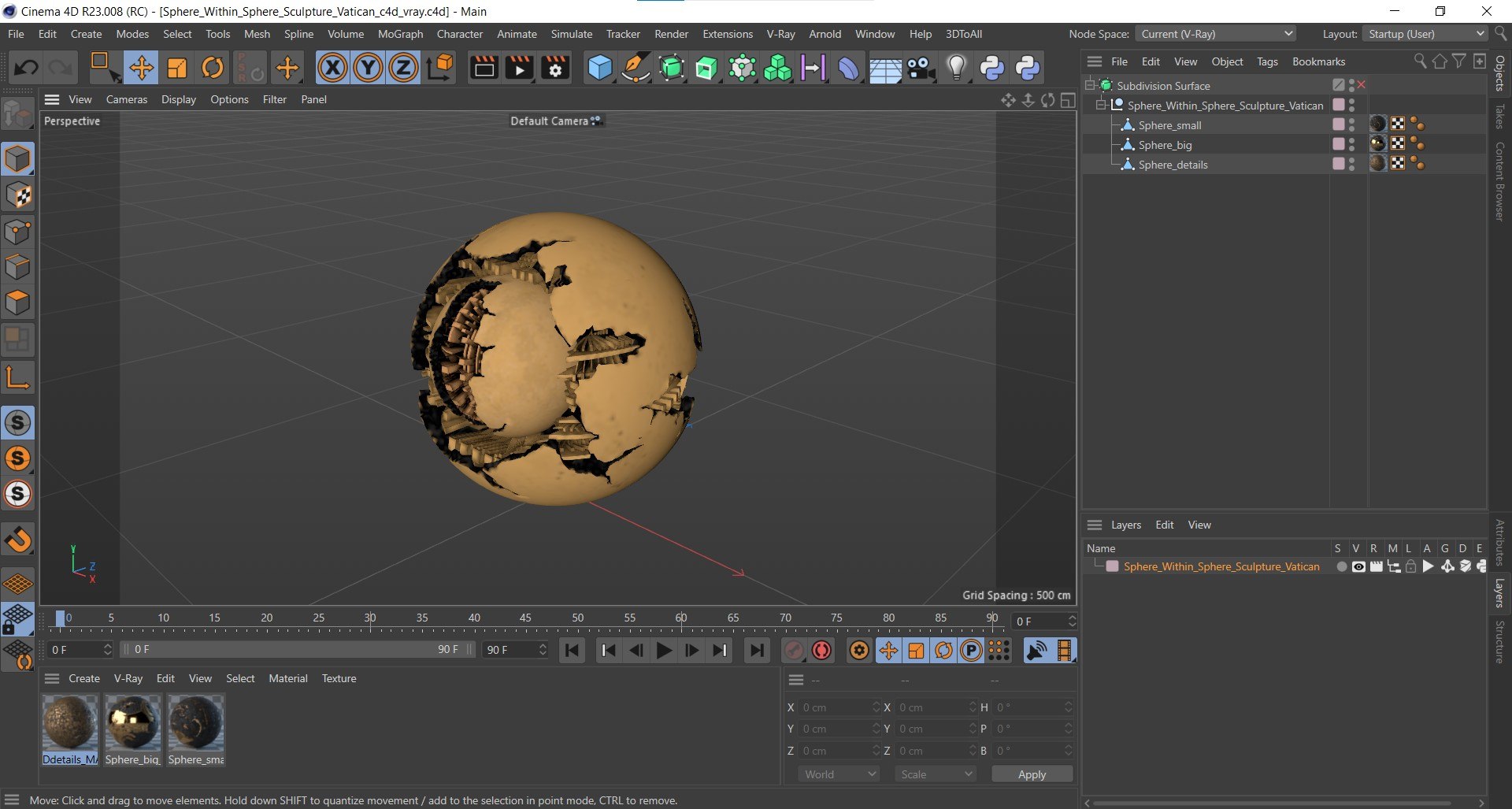This screenshot has height=809, width=1512.
Task: Select the Move tool in top toolbar
Action: [x=142, y=68]
